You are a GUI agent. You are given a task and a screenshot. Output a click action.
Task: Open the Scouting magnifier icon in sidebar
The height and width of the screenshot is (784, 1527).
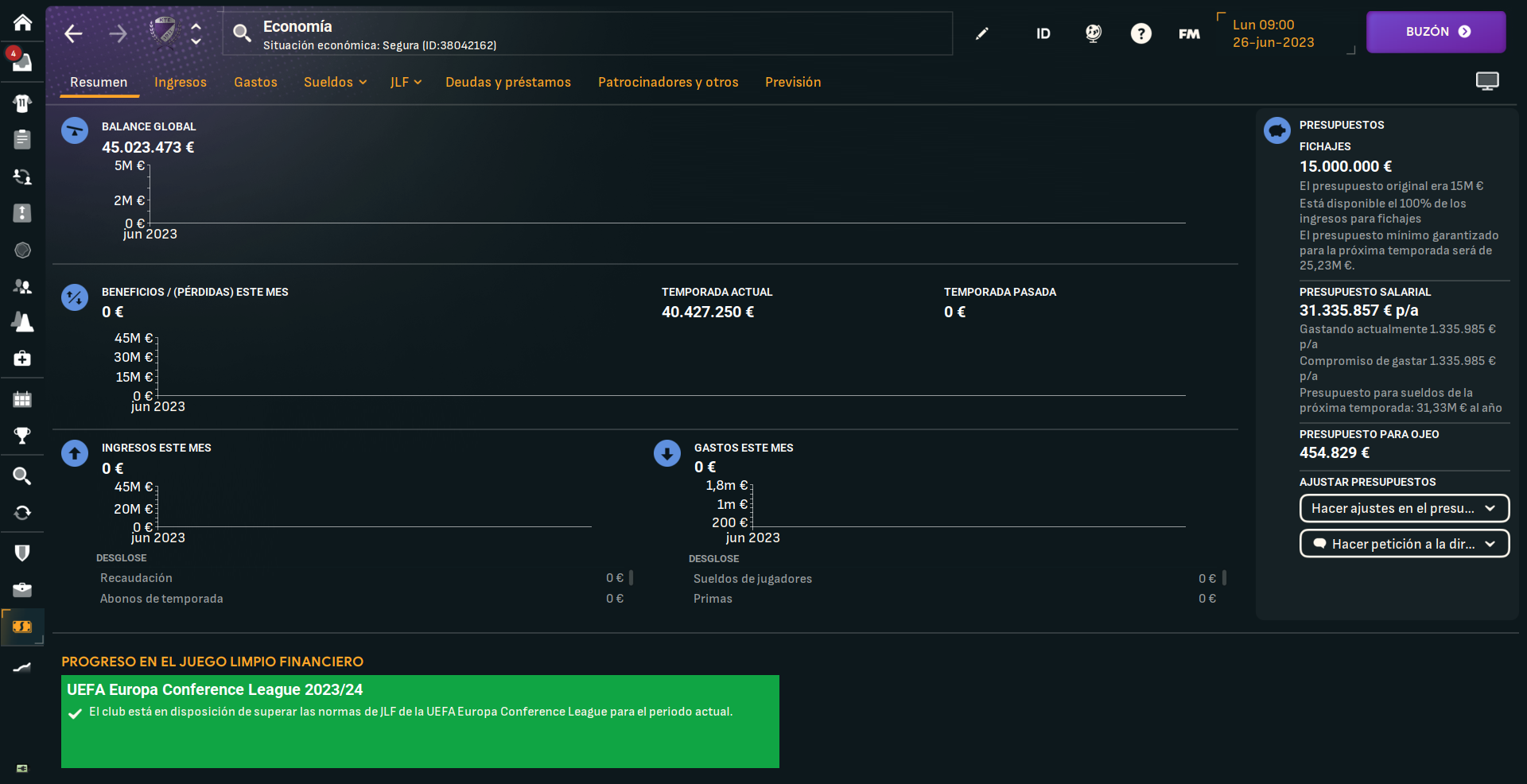(22, 475)
